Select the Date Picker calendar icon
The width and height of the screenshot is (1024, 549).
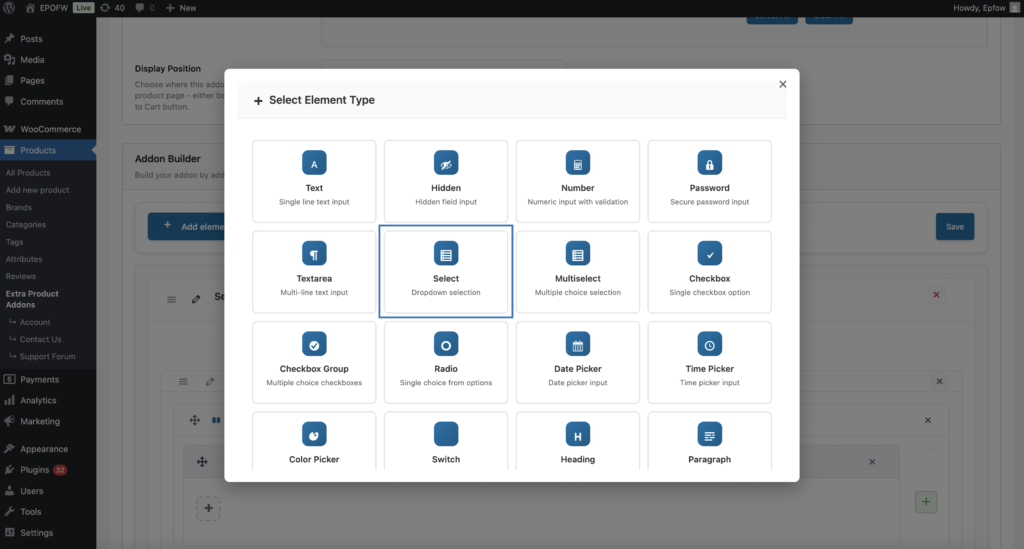(x=578, y=345)
